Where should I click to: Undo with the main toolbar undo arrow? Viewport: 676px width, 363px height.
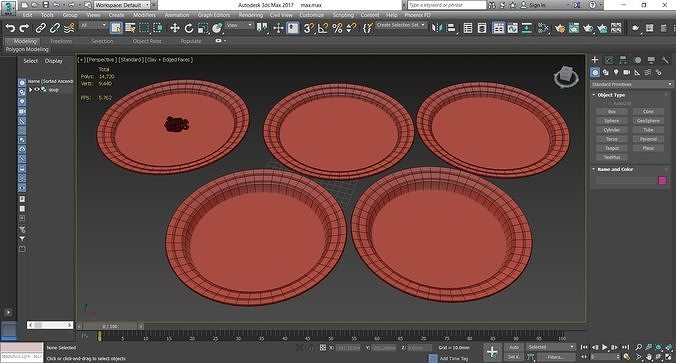10,28
